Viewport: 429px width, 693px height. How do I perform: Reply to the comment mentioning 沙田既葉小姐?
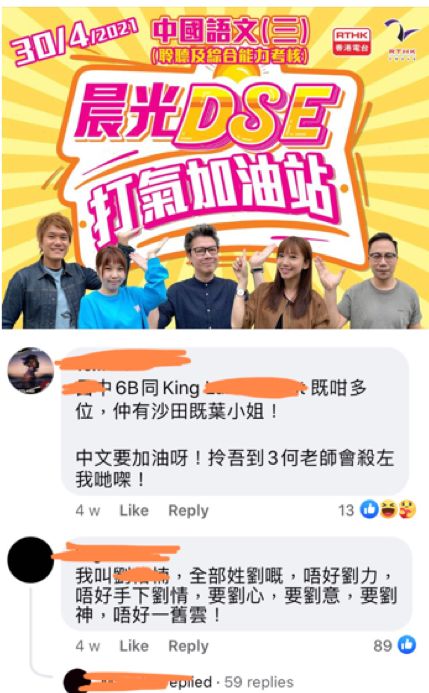pyautogui.click(x=188, y=510)
